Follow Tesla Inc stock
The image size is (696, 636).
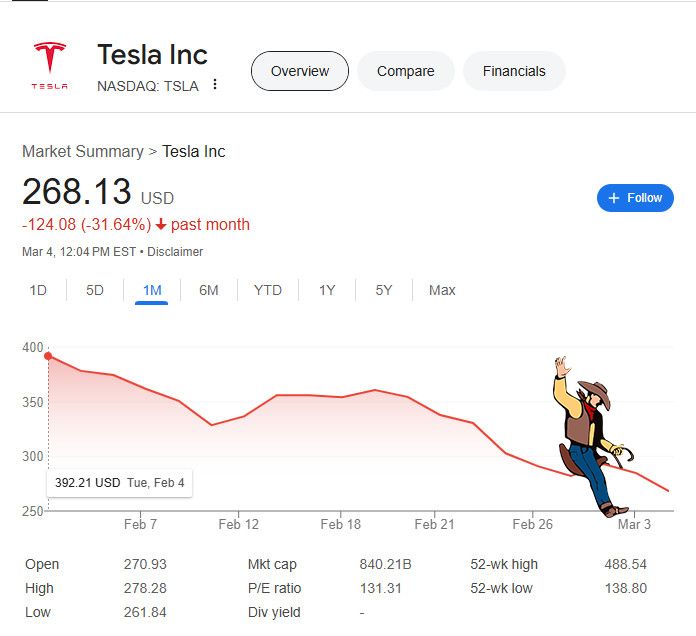click(635, 198)
